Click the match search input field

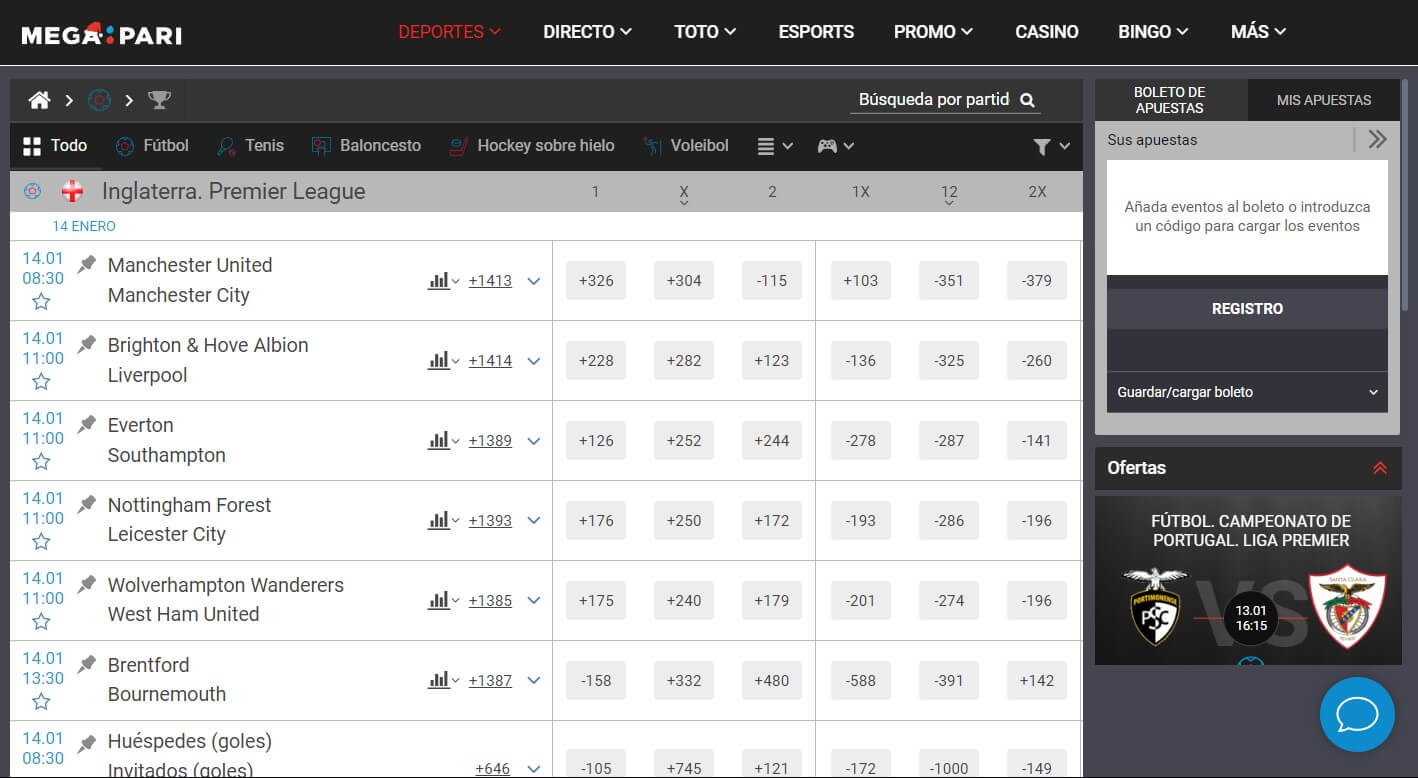tap(933, 100)
